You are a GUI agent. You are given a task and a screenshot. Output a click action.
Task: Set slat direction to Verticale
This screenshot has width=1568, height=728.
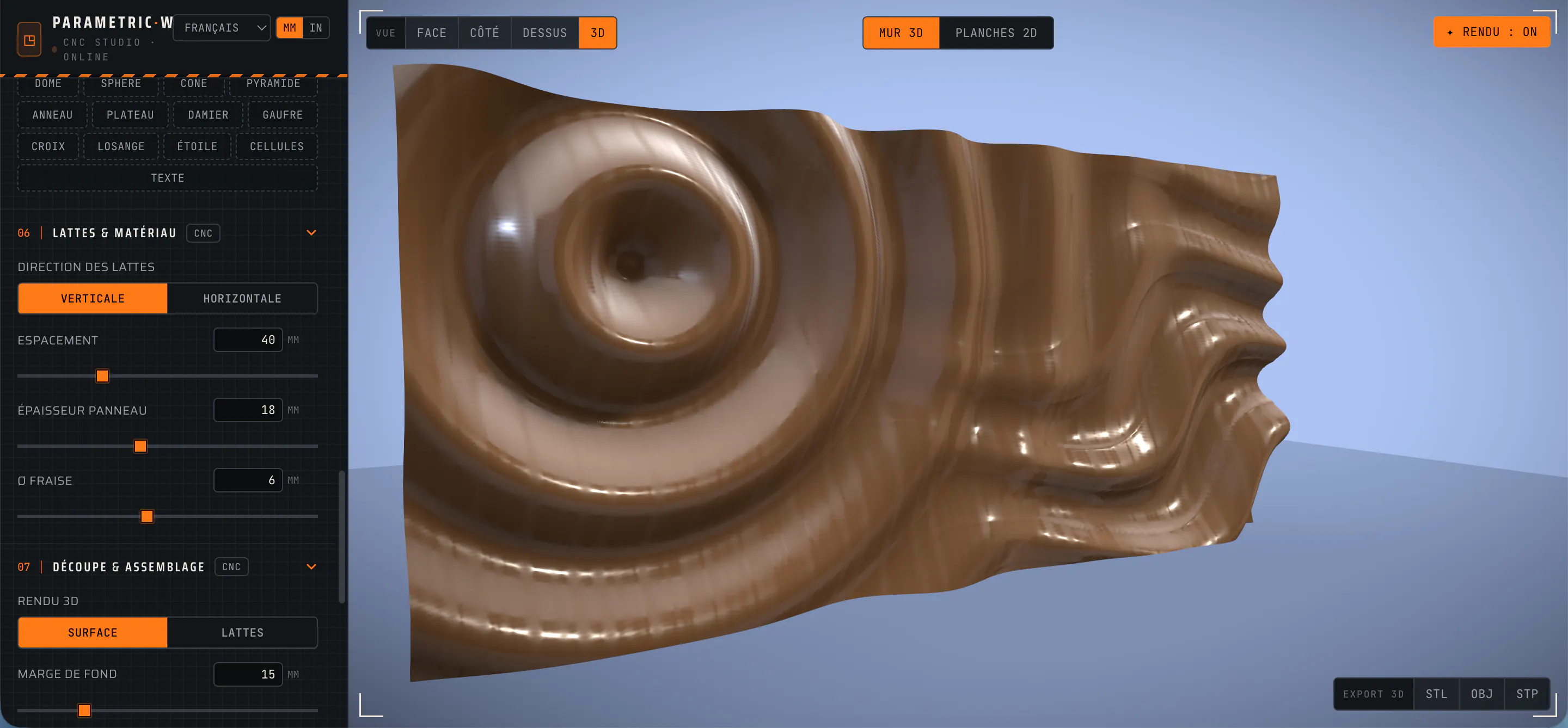click(x=93, y=299)
